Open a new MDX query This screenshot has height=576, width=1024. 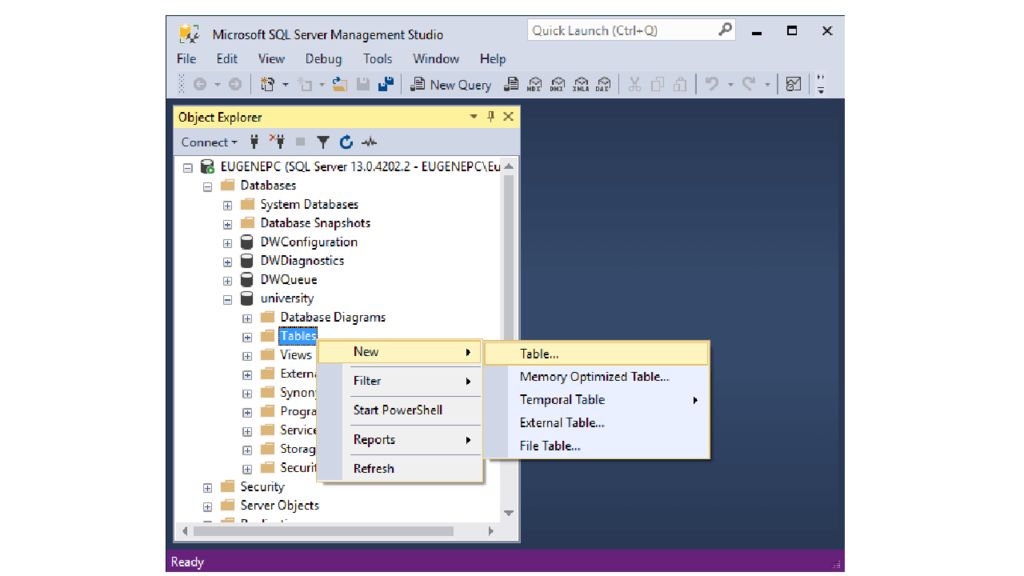pos(534,84)
